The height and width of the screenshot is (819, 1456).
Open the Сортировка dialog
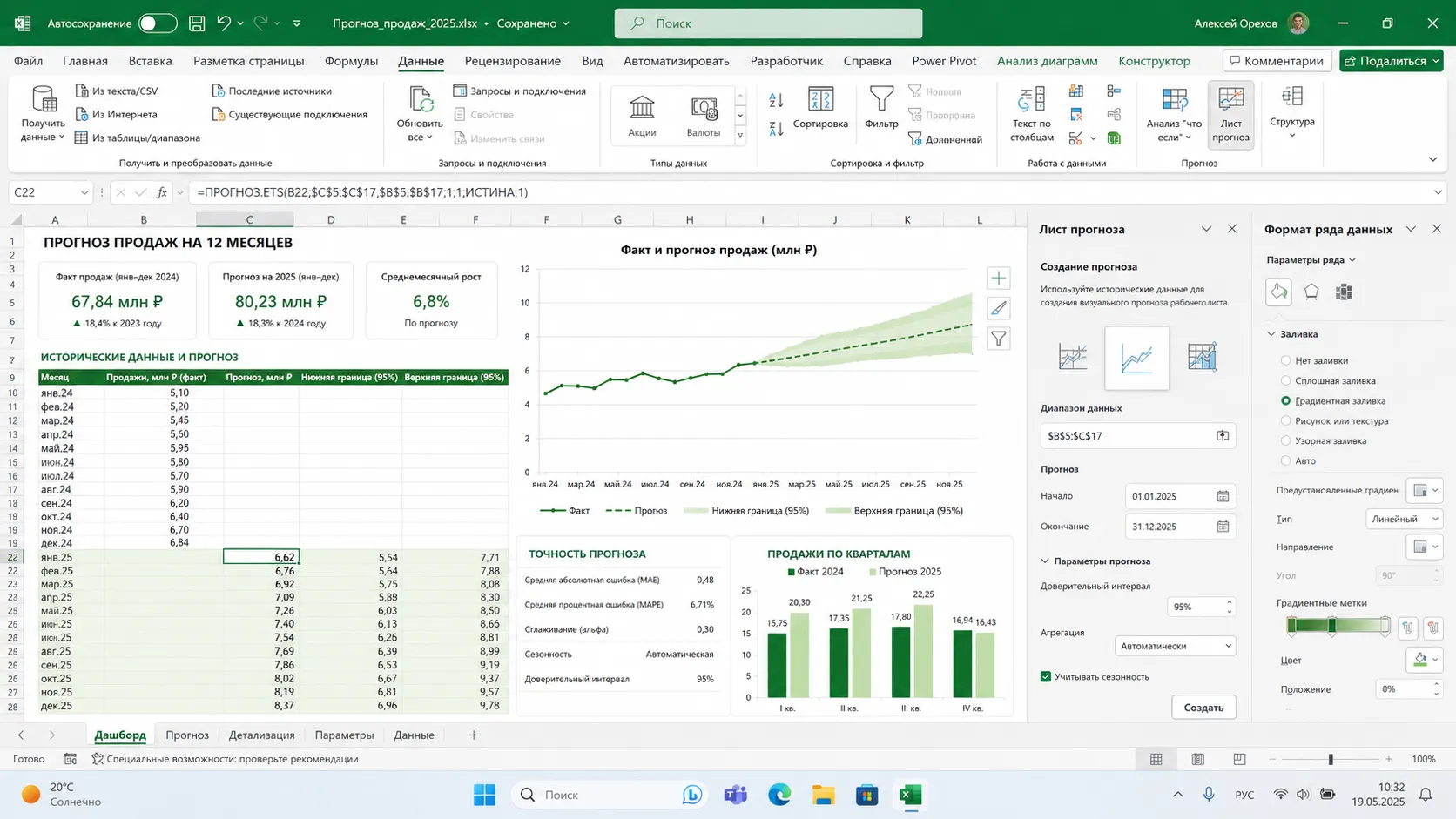820,109
